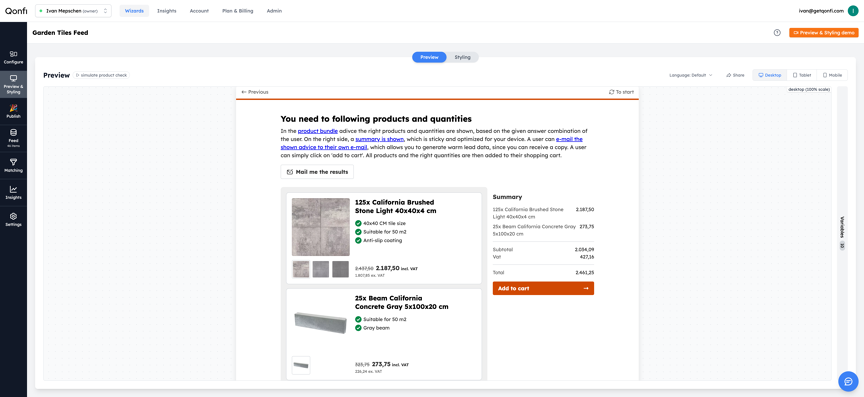This screenshot has width=864, height=397.
Task: Open the help icon beside the demo button
Action: (777, 33)
